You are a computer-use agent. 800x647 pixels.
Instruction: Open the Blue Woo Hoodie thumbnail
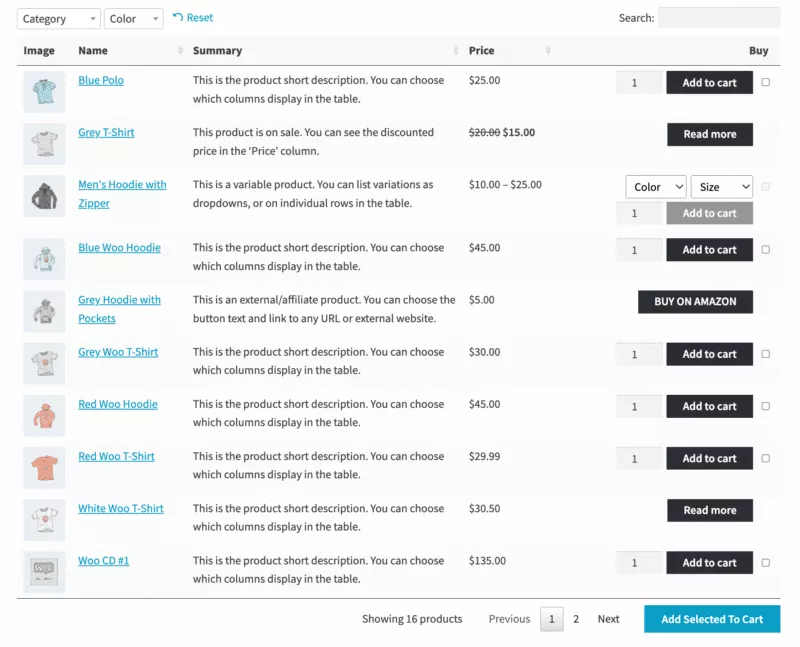tap(44, 259)
